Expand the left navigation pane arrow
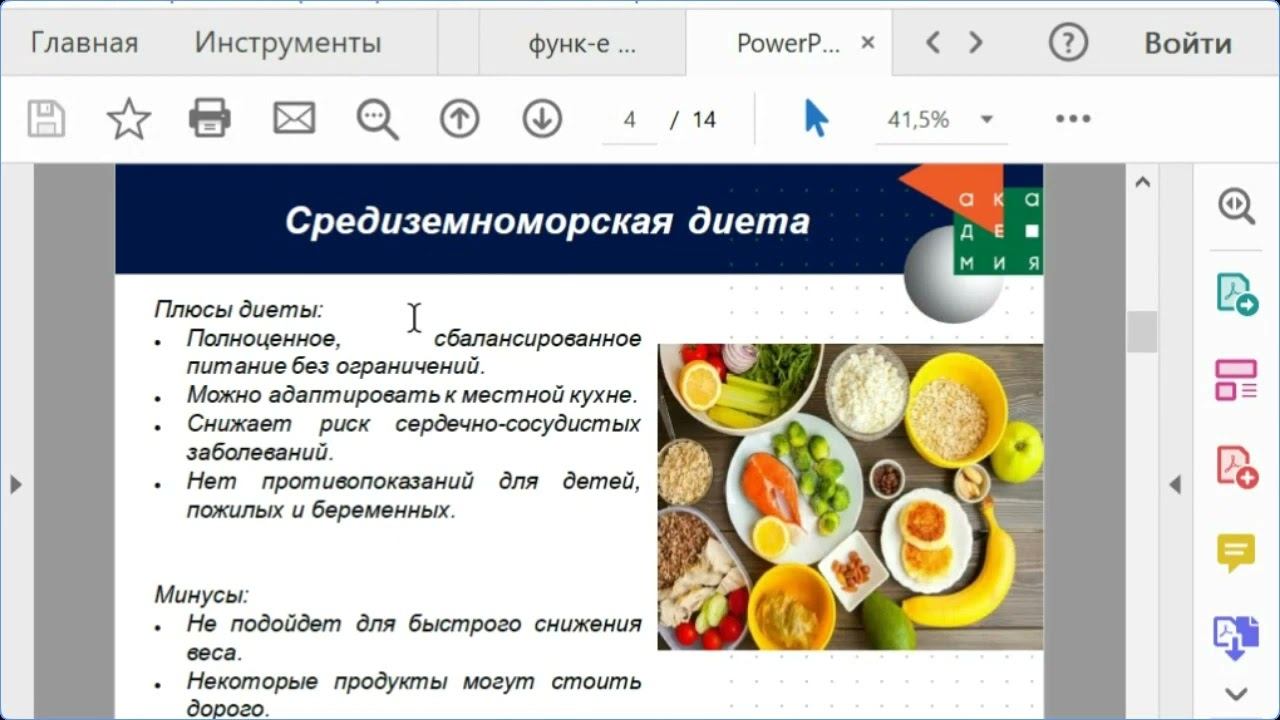The width and height of the screenshot is (1280, 720). click(x=15, y=485)
